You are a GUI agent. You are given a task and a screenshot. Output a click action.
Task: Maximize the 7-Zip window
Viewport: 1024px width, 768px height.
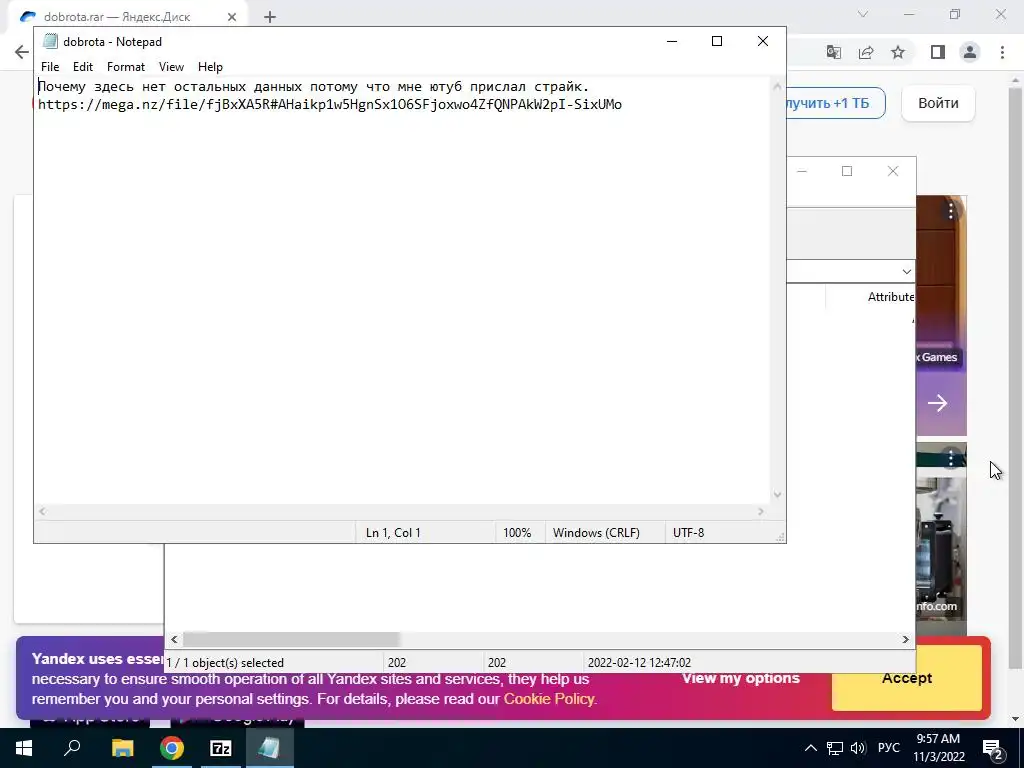[x=847, y=171]
